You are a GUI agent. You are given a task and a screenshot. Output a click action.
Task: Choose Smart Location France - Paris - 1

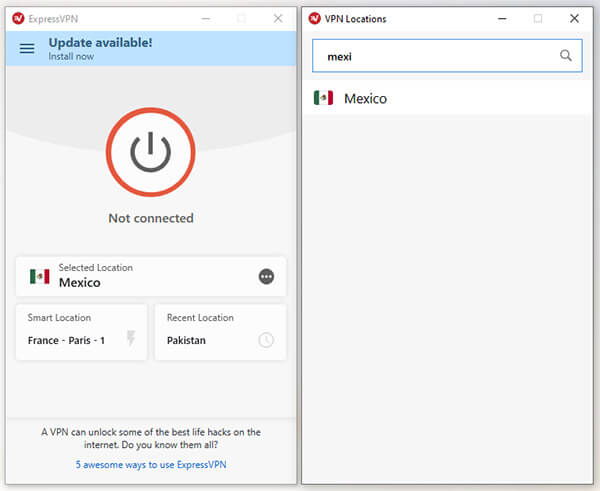point(81,332)
